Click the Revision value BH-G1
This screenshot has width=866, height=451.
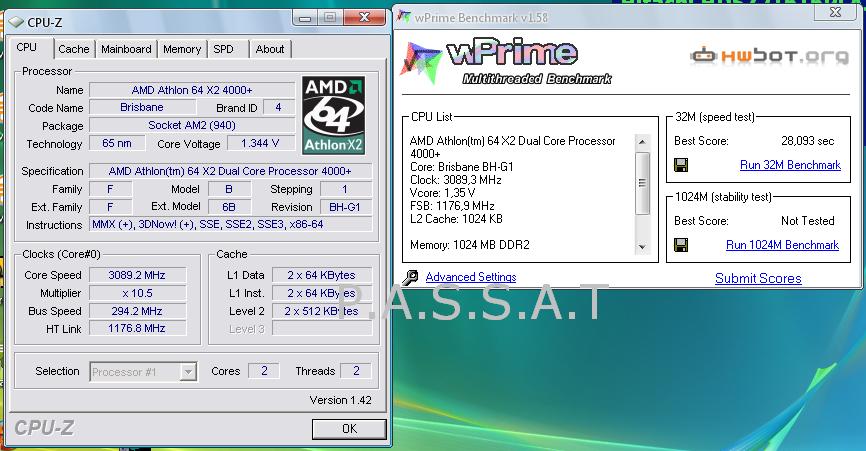345,207
